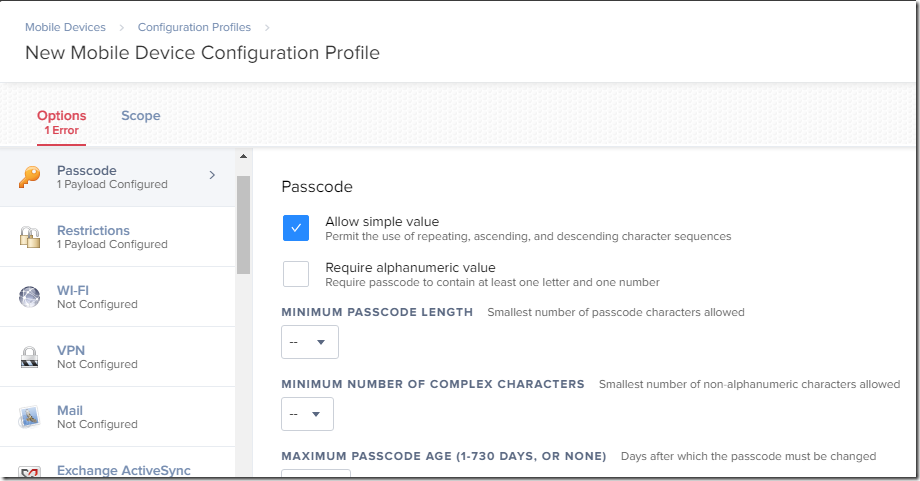Select the Wi-Fi payload item

pyautogui.click(x=117, y=297)
